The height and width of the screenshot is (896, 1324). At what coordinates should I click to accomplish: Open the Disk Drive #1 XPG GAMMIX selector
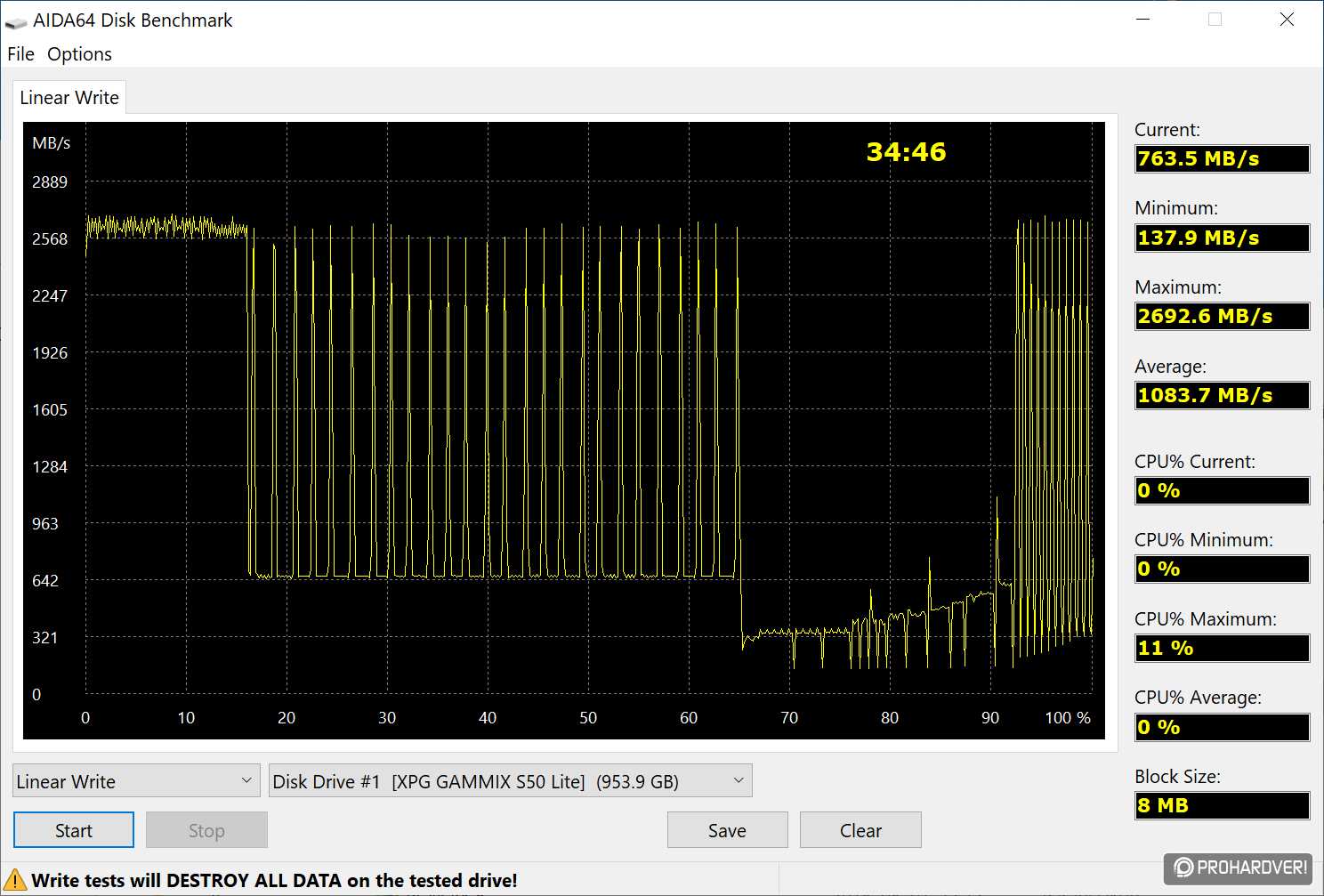(510, 781)
